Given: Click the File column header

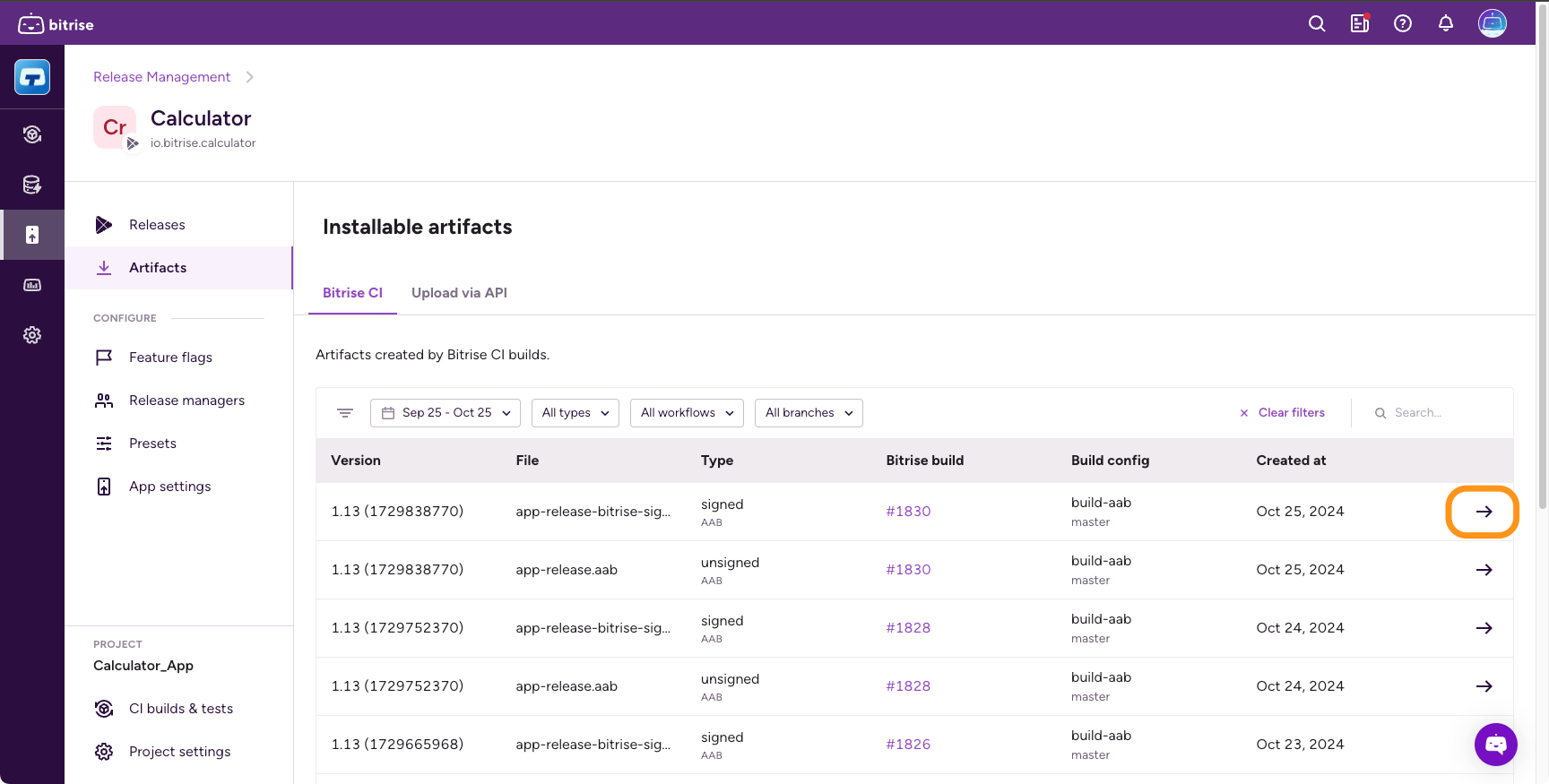Looking at the screenshot, I should [x=527, y=461].
